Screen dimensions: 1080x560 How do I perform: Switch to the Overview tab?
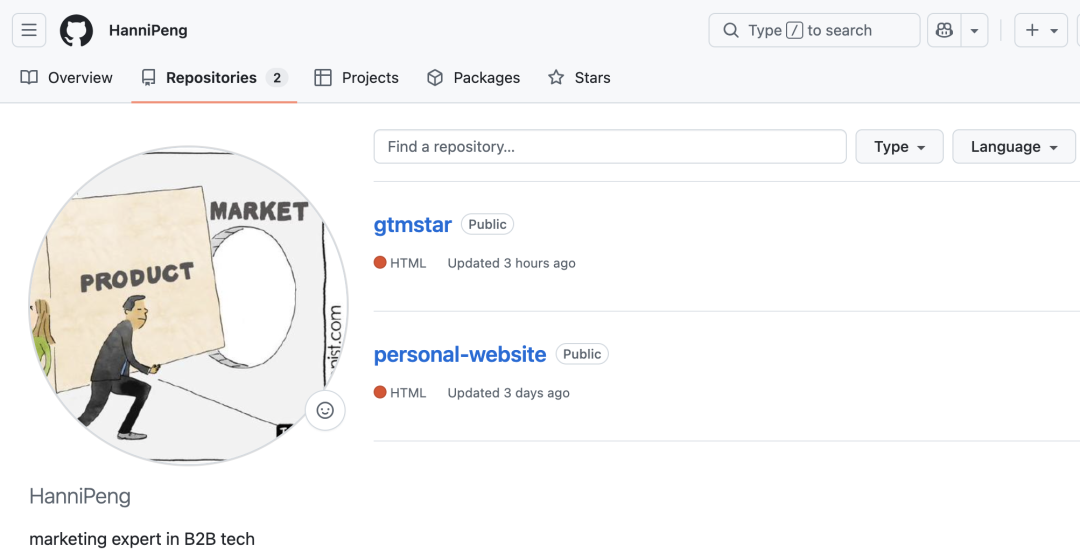(x=67, y=78)
